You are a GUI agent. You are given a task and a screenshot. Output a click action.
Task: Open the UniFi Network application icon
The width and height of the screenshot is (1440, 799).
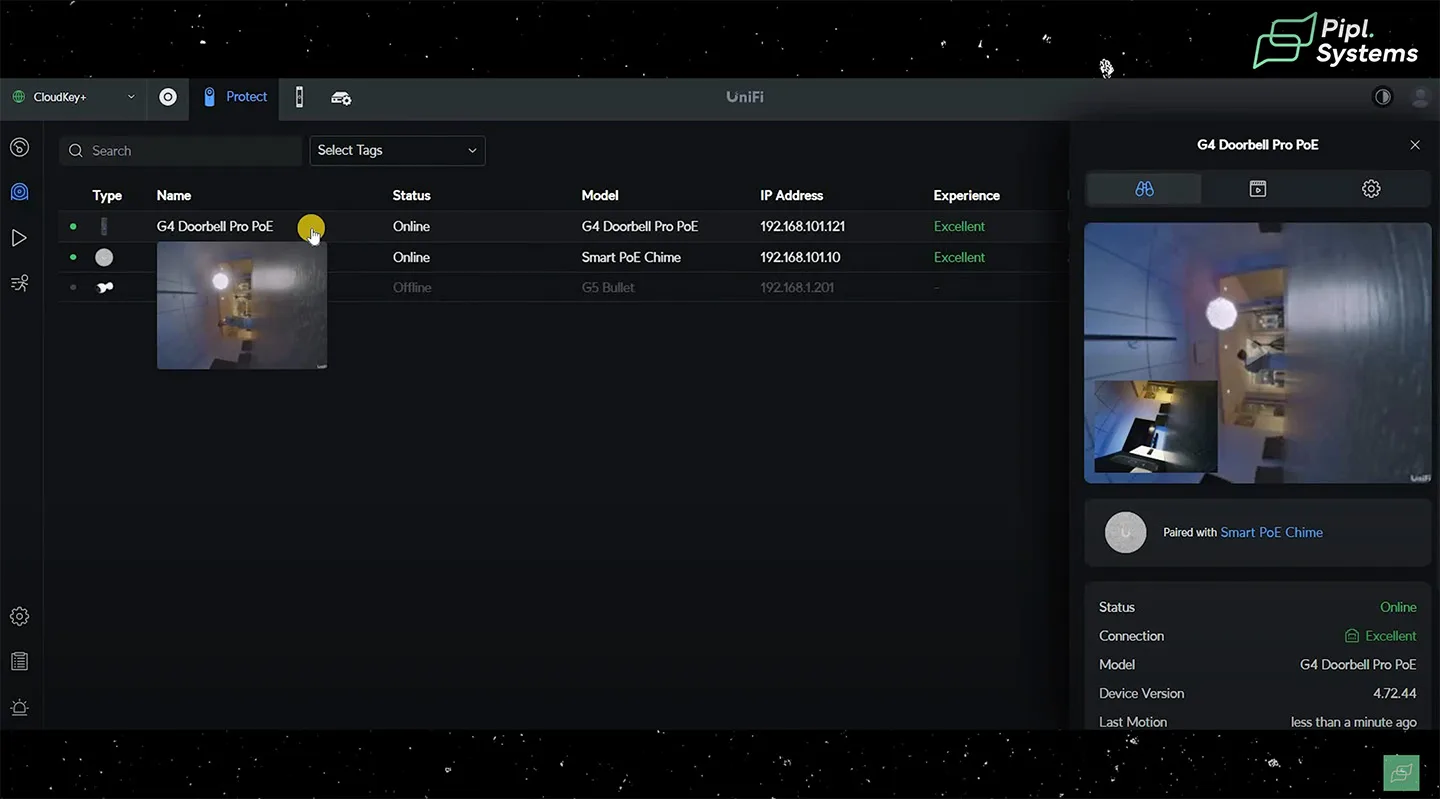click(x=168, y=97)
